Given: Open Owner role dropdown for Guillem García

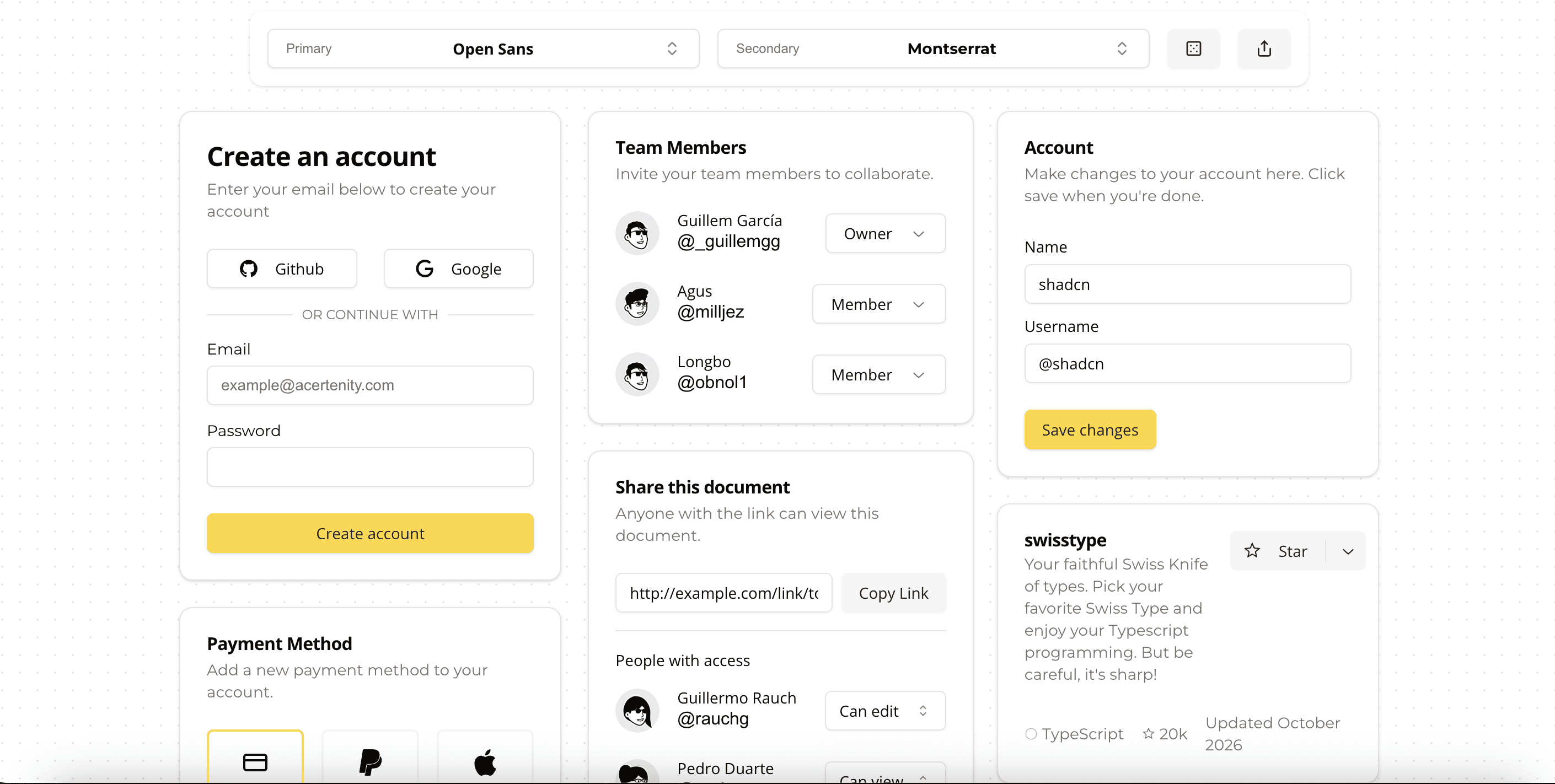Looking at the screenshot, I should (x=885, y=234).
